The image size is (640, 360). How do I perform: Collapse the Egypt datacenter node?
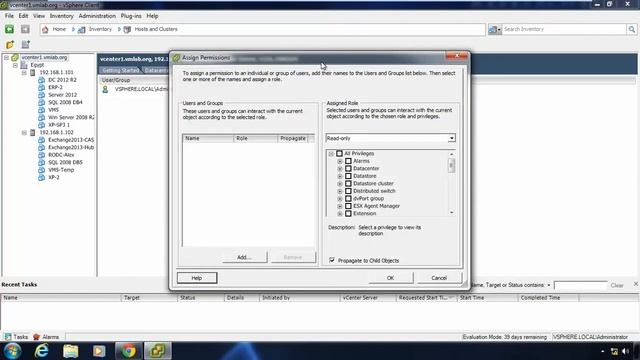click(16, 65)
